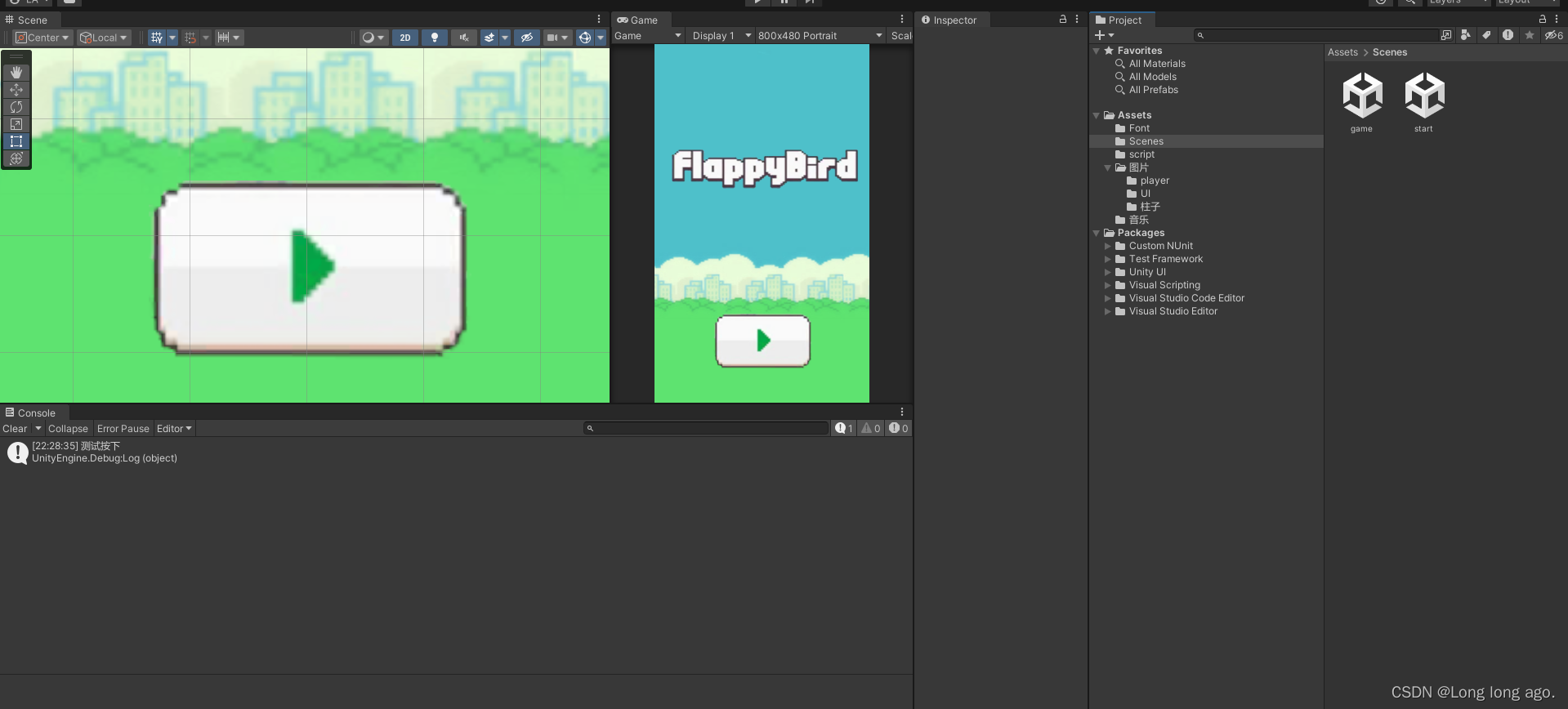
Task: Select the Scale tool
Action: 16,124
